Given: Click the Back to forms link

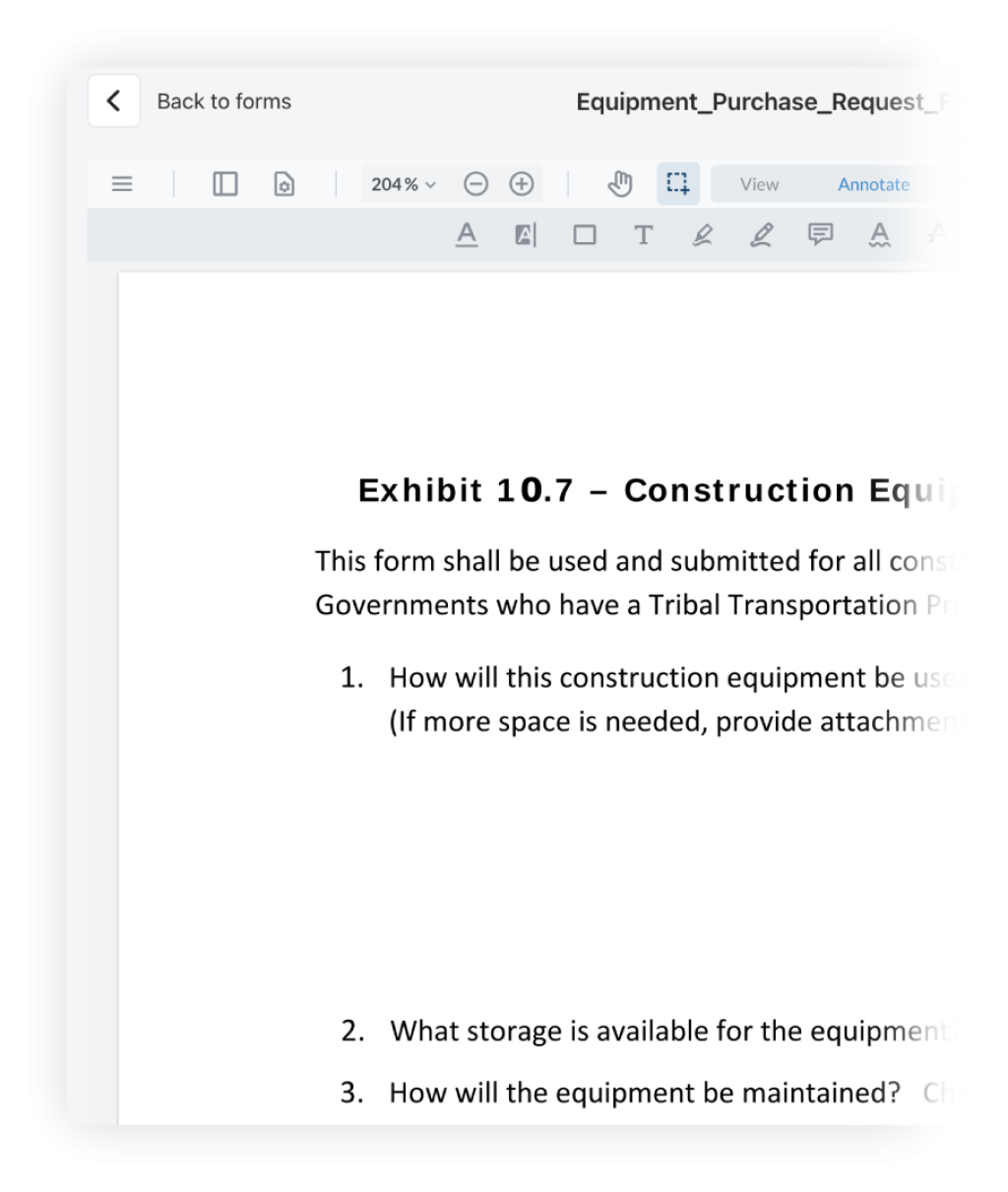Looking at the screenshot, I should coord(223,101).
